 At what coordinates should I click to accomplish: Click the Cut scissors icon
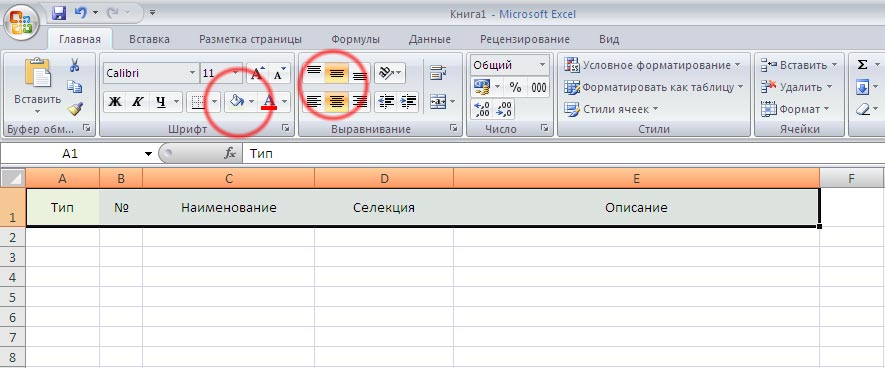pos(75,66)
